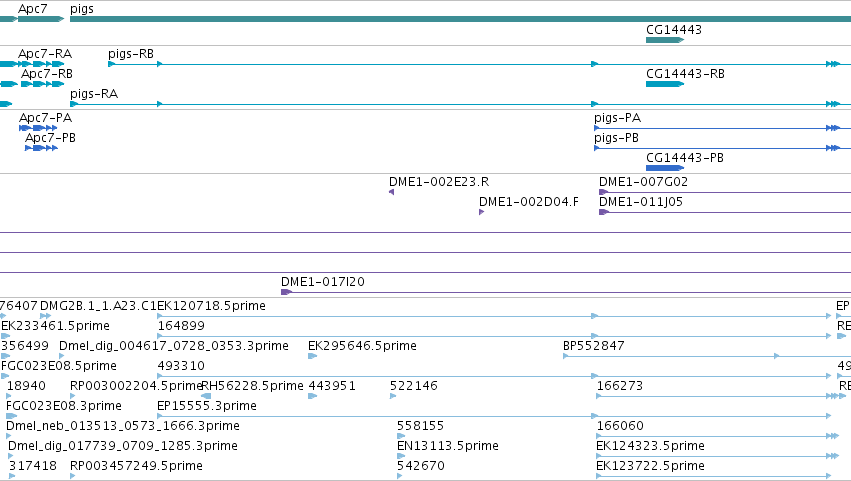The image size is (851, 481).
Task: Select EST Dmel_neb_013513_0573_1666.3prime
Action: coord(123,426)
